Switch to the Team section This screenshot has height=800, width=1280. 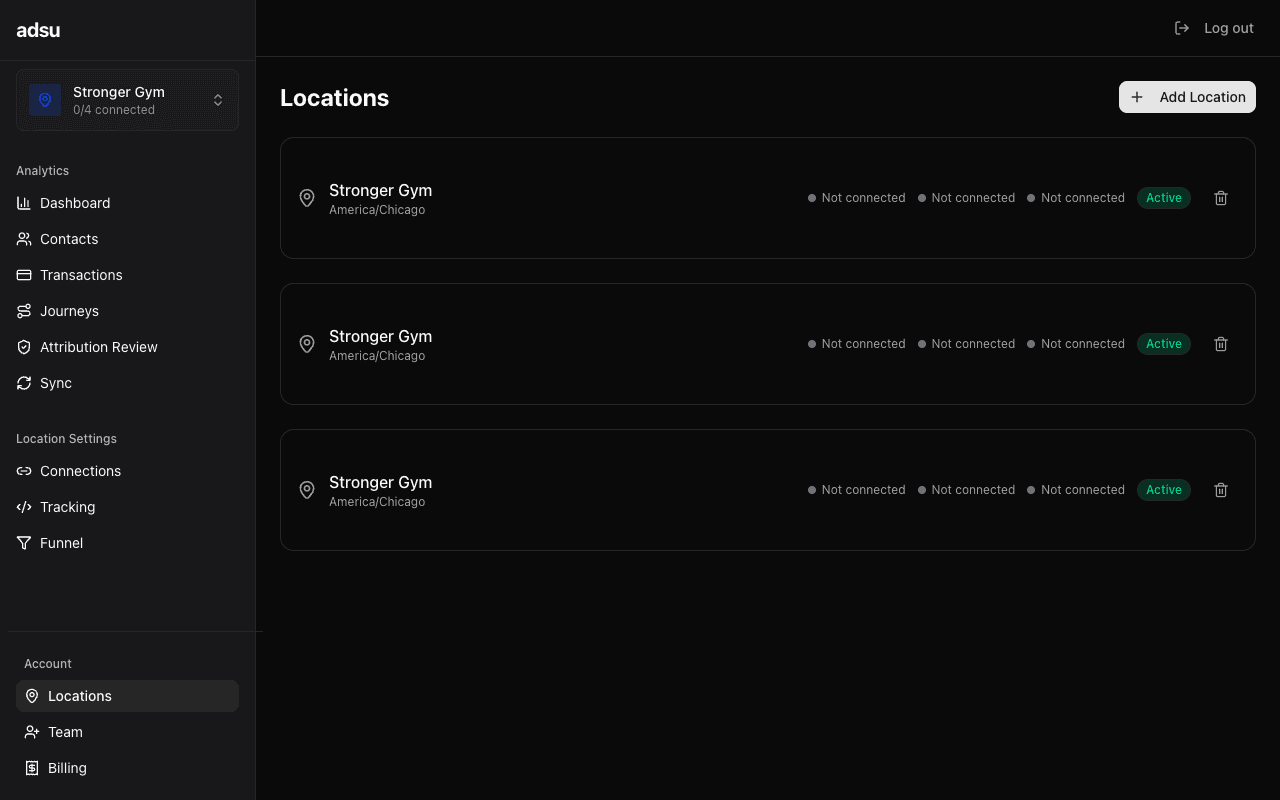coord(64,732)
